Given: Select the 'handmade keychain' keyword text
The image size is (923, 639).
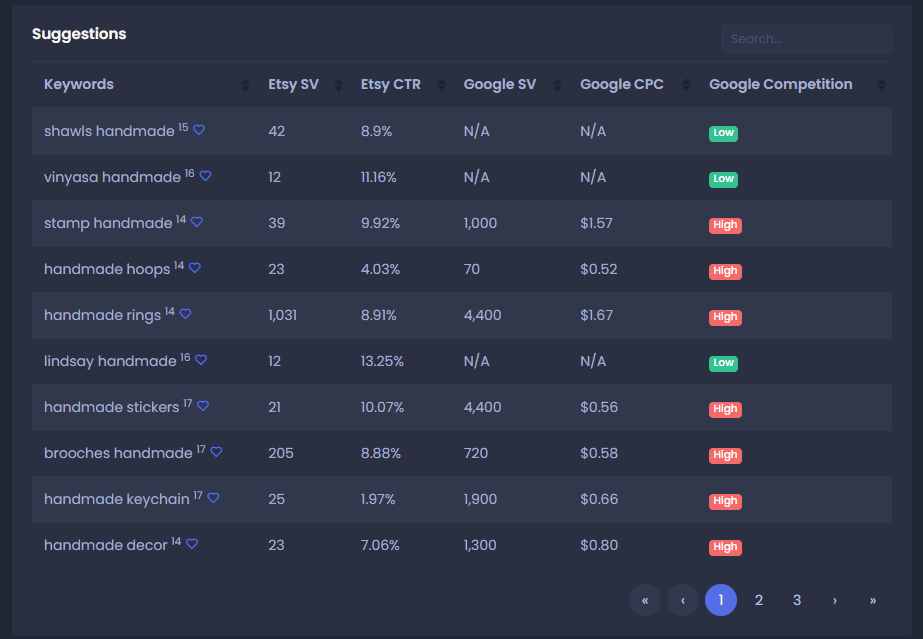Looking at the screenshot, I should click(117, 500).
